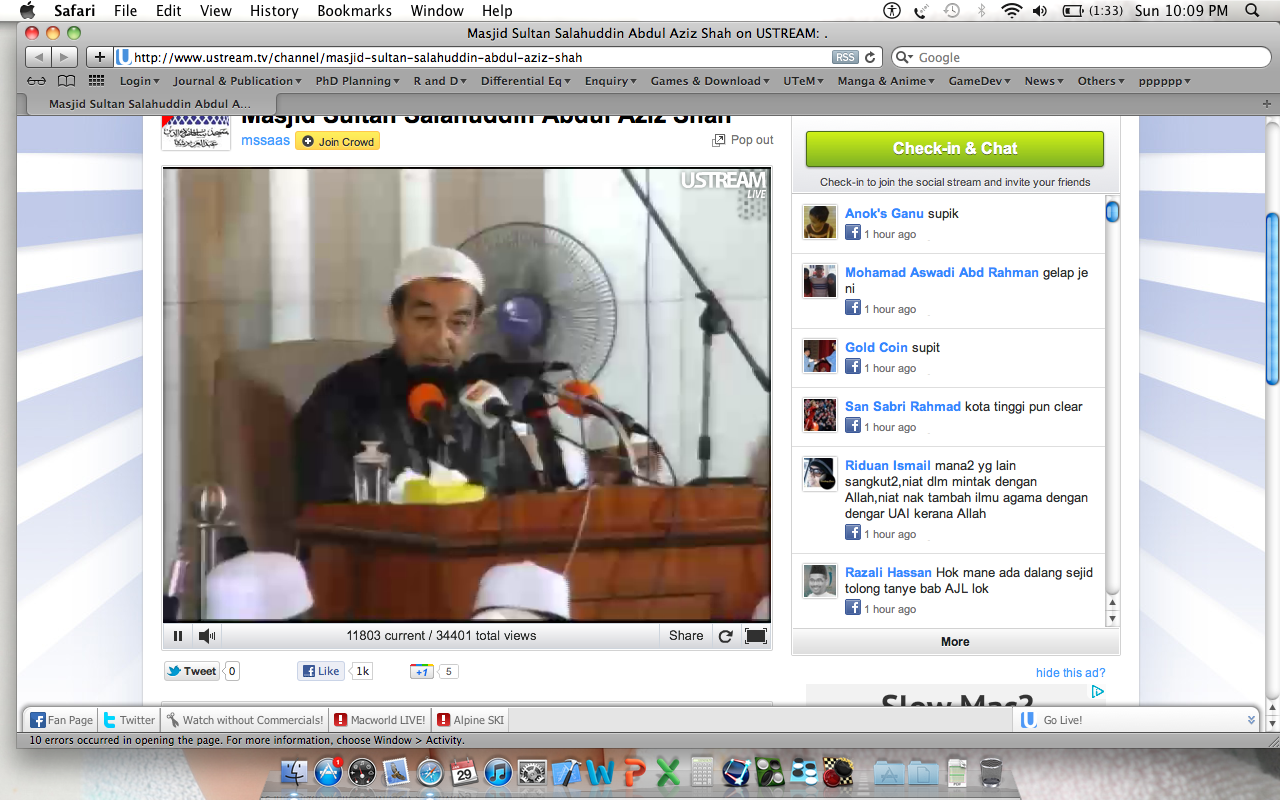
Task: Click the Tweet button
Action: pos(191,671)
